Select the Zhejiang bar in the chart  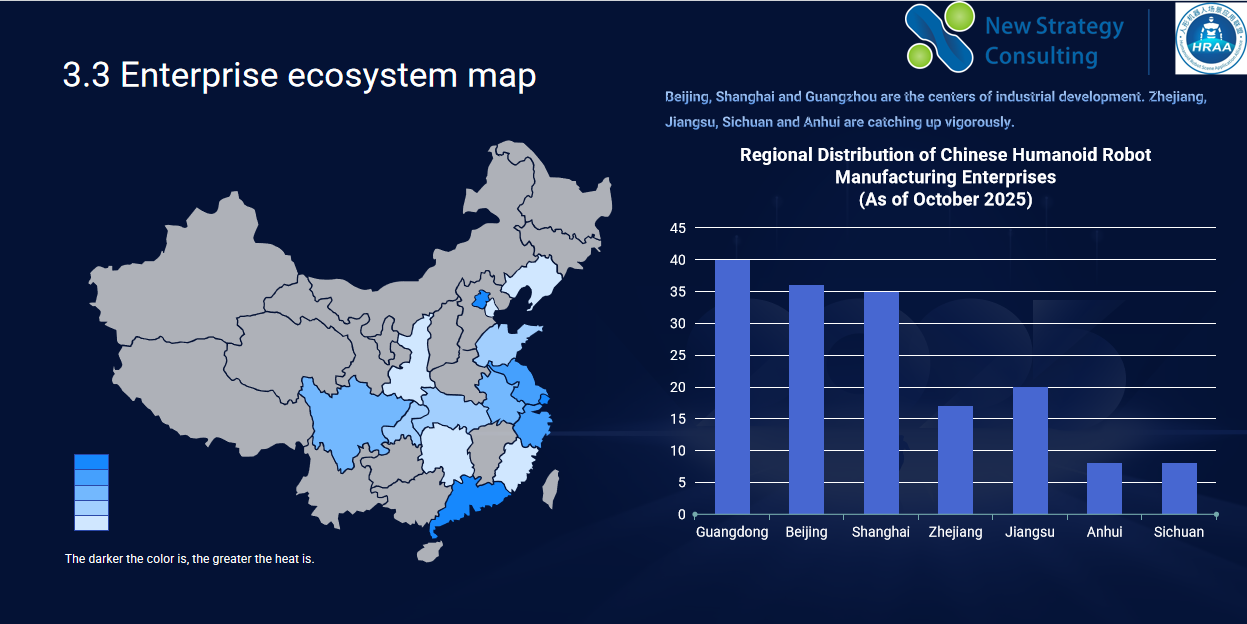[955, 460]
